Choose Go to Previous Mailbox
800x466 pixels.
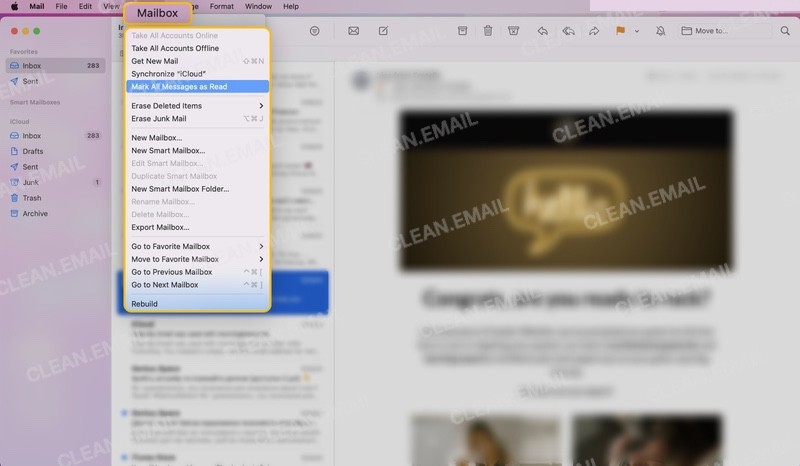197,272
